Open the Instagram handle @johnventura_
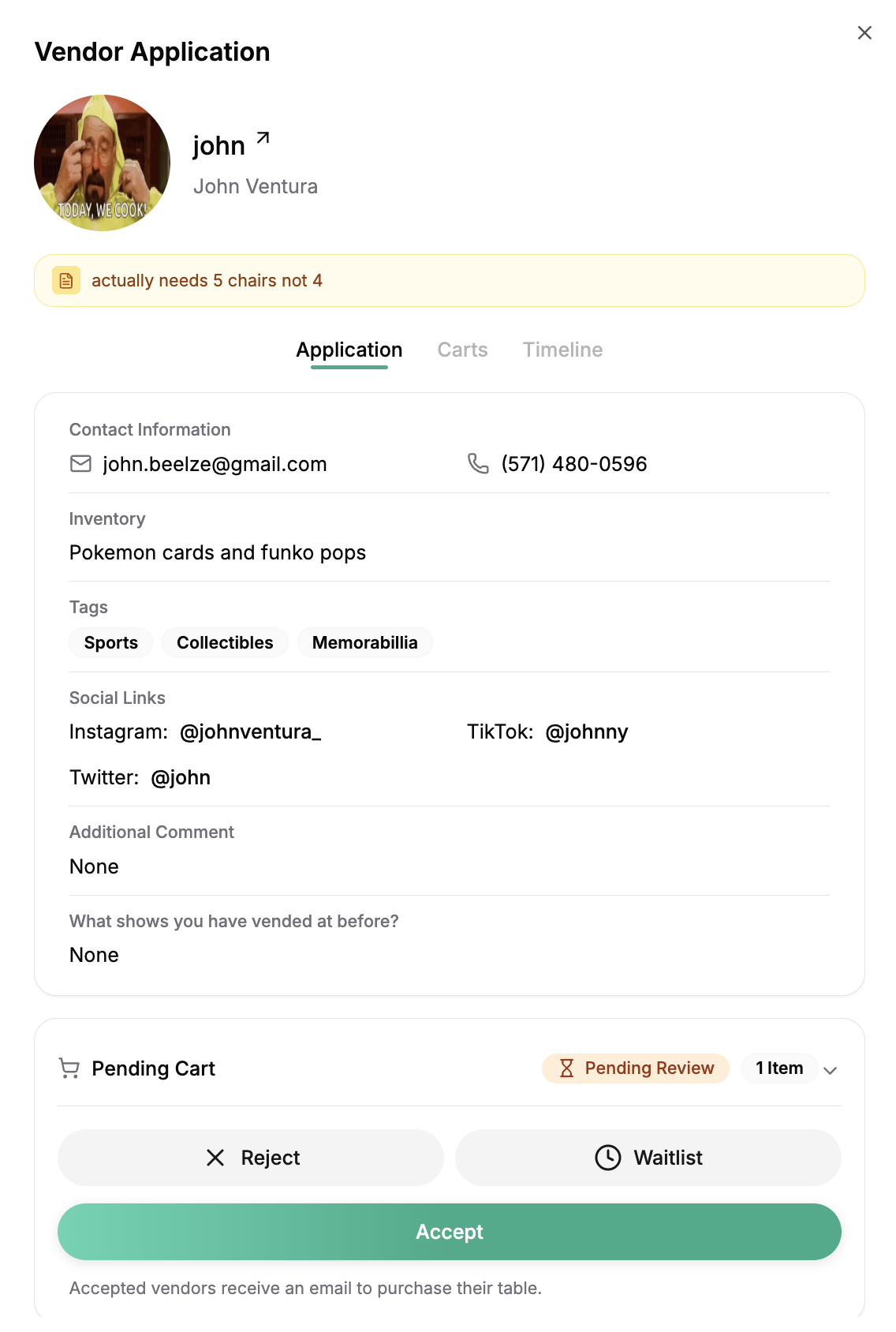896x1332 pixels. coord(250,732)
